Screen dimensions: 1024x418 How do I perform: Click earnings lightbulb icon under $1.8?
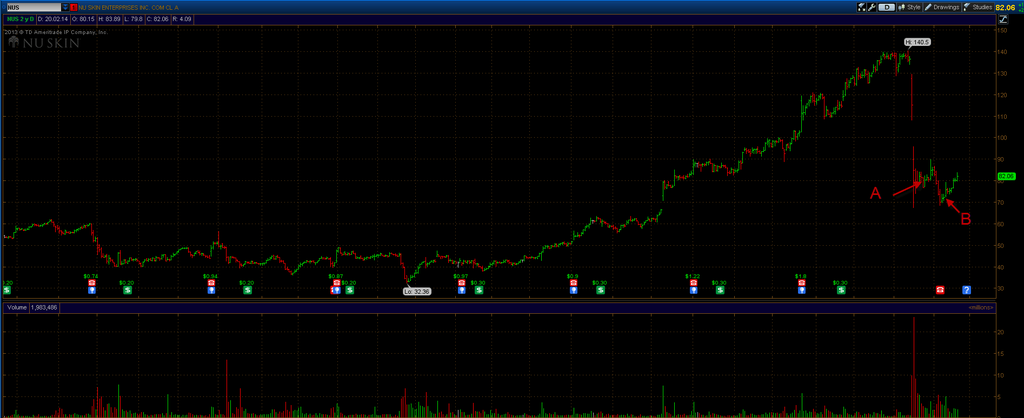(x=802, y=290)
